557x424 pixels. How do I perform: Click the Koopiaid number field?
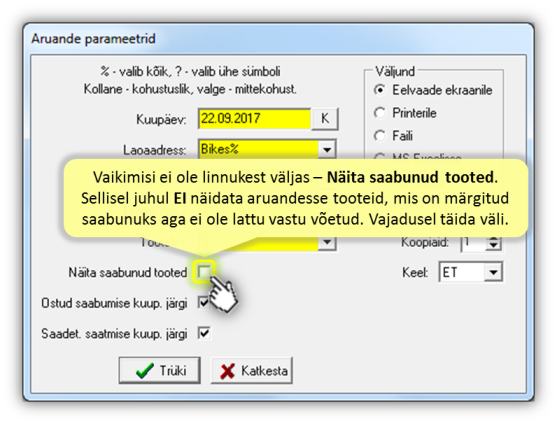click(x=473, y=243)
